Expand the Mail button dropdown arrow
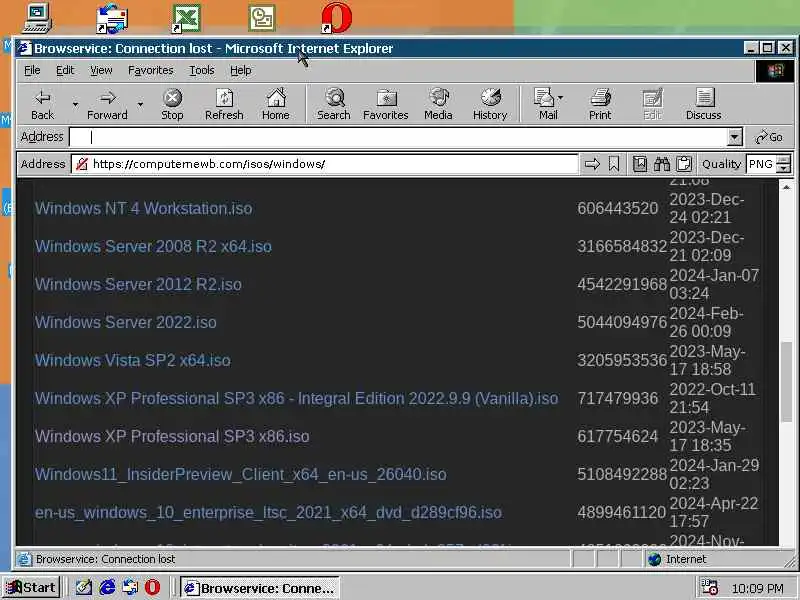This screenshot has height=600, width=800. pos(561,97)
